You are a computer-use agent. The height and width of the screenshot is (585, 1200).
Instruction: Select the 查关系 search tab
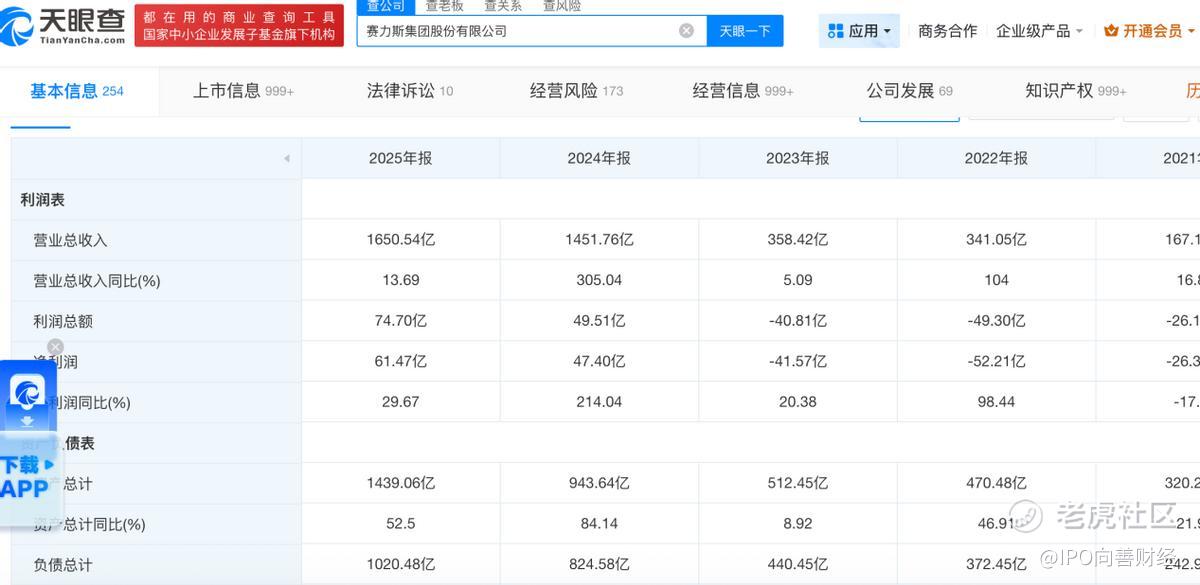pos(503,6)
